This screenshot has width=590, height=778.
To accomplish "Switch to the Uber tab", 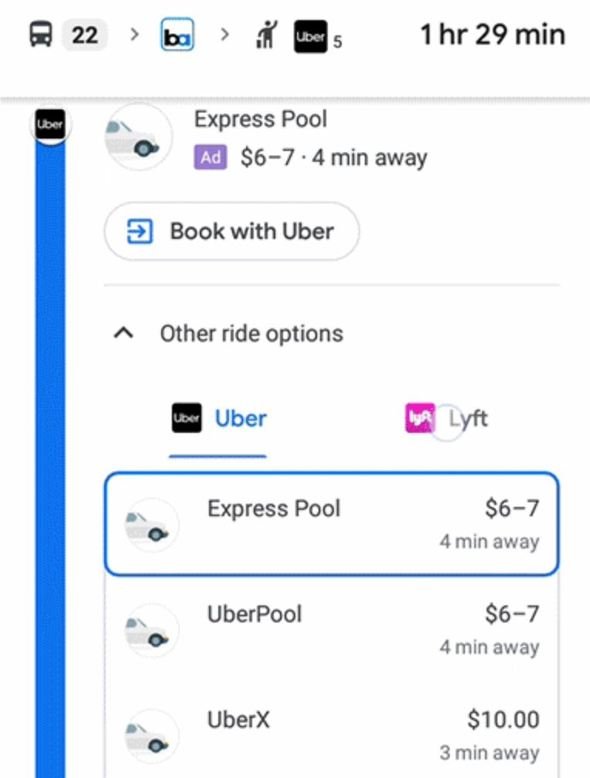I will [x=218, y=419].
